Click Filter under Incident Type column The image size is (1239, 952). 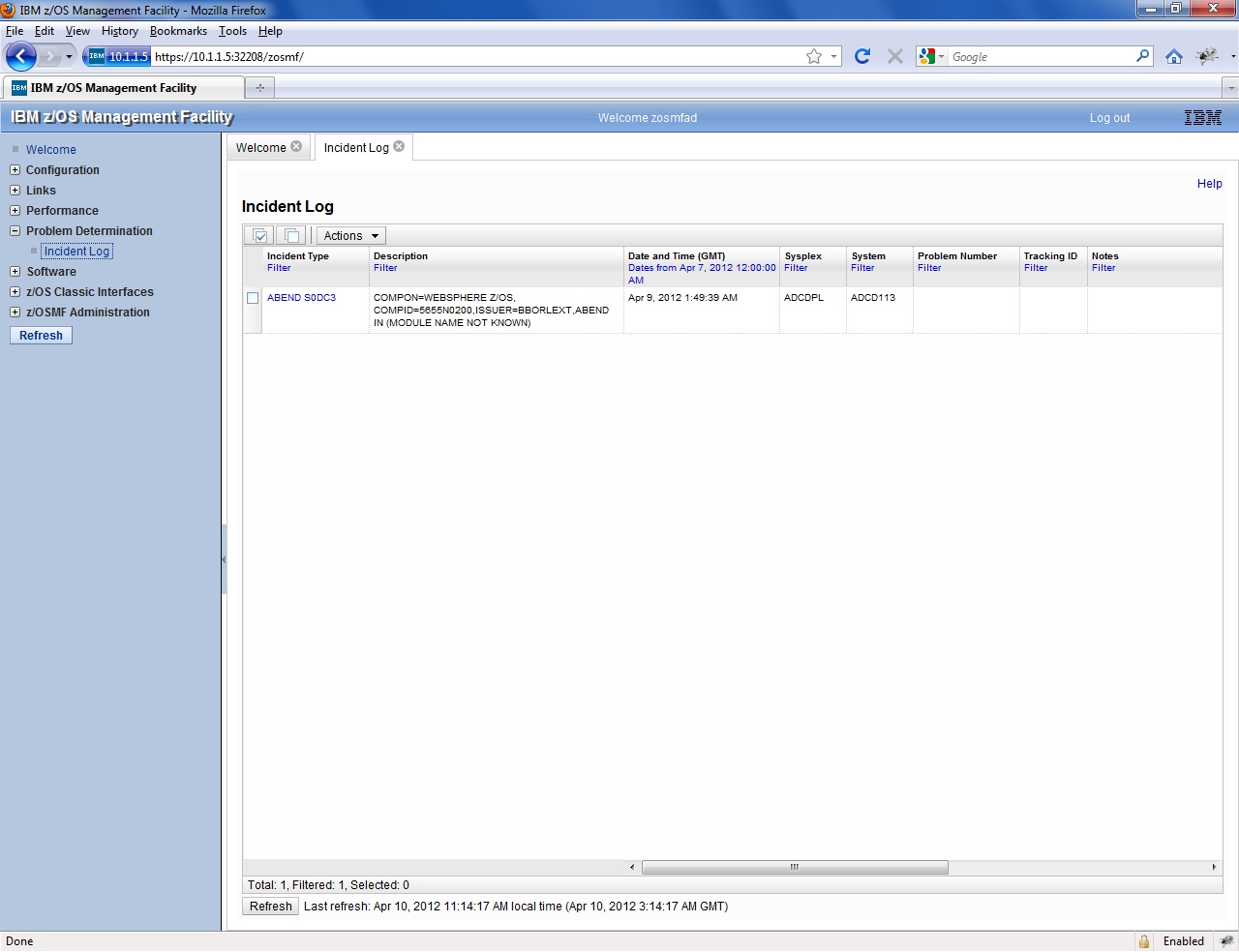pos(279,268)
